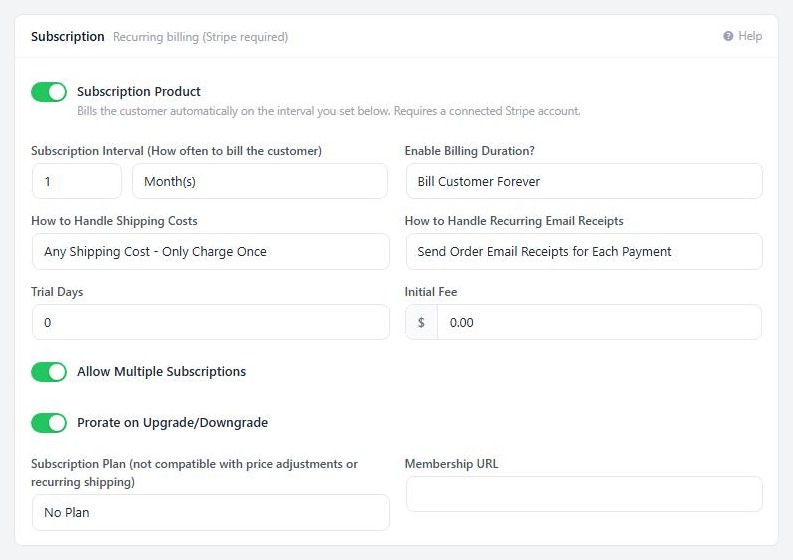Screen dimensions: 793x560
Task: Click the 'Membership URL' label
Action: 451,464
